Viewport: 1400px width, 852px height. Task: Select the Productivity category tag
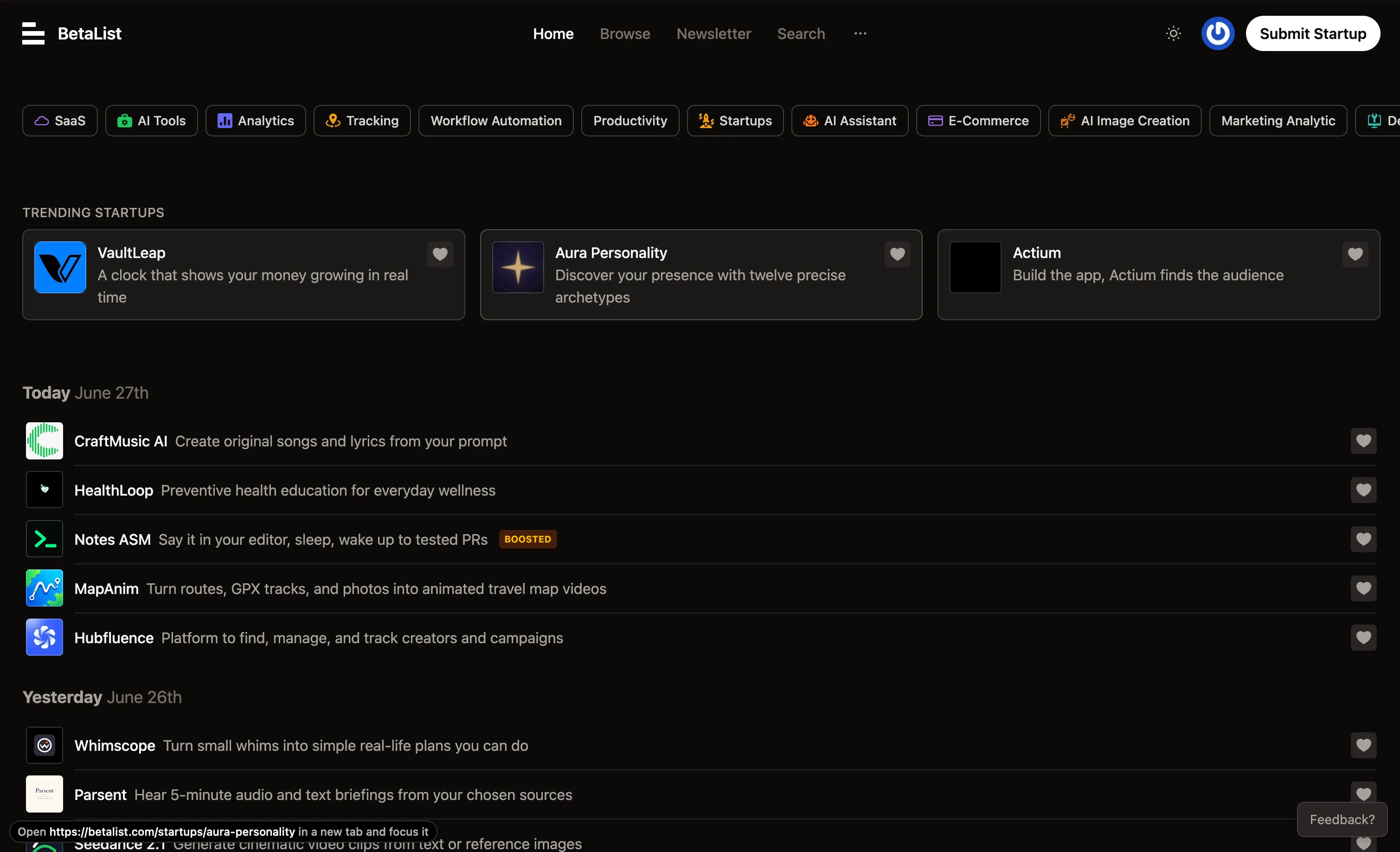(630, 121)
